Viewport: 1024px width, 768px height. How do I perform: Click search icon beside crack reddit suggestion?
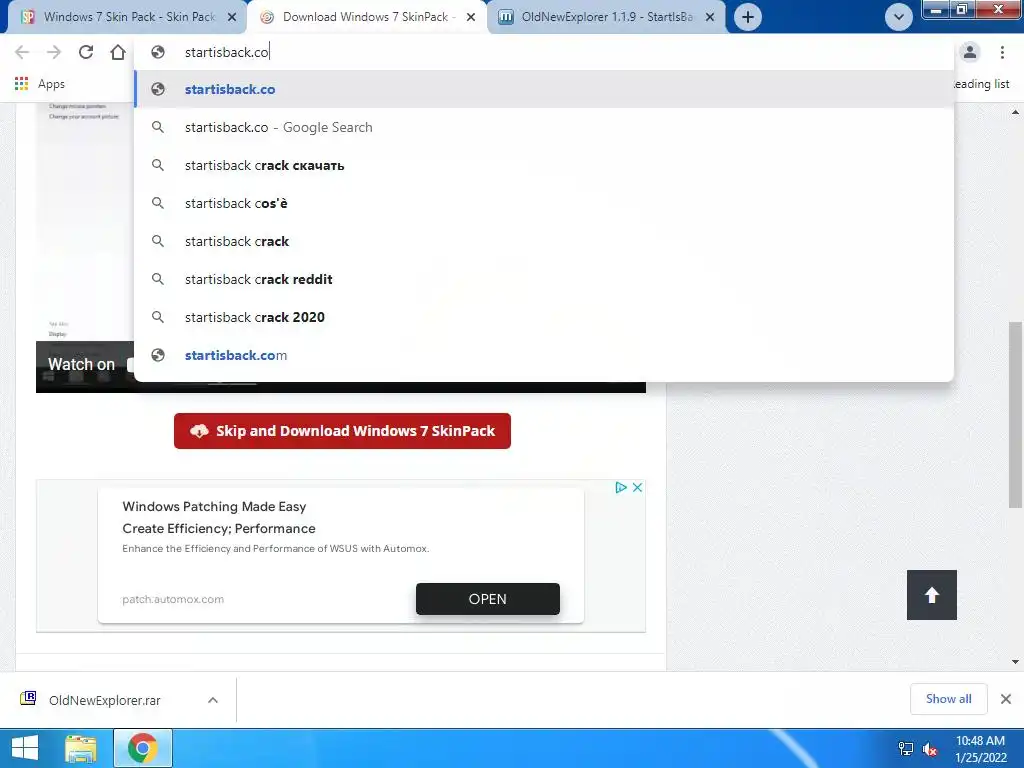point(157,279)
